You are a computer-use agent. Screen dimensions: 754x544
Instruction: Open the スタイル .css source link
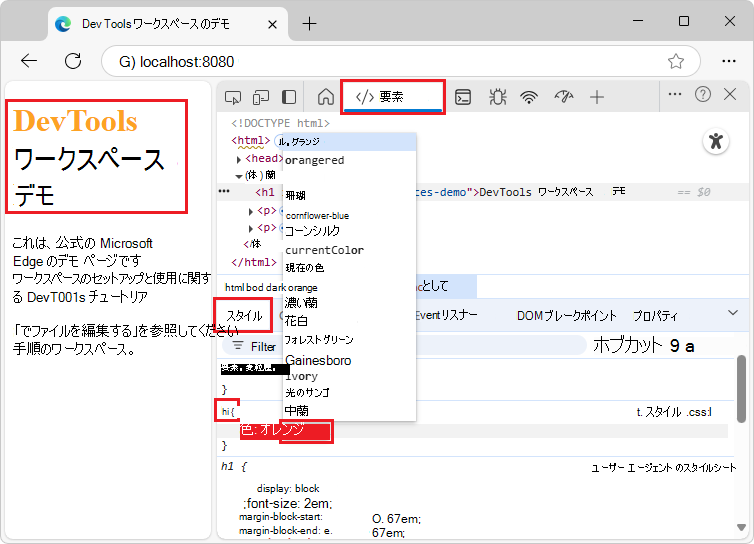coord(673,412)
